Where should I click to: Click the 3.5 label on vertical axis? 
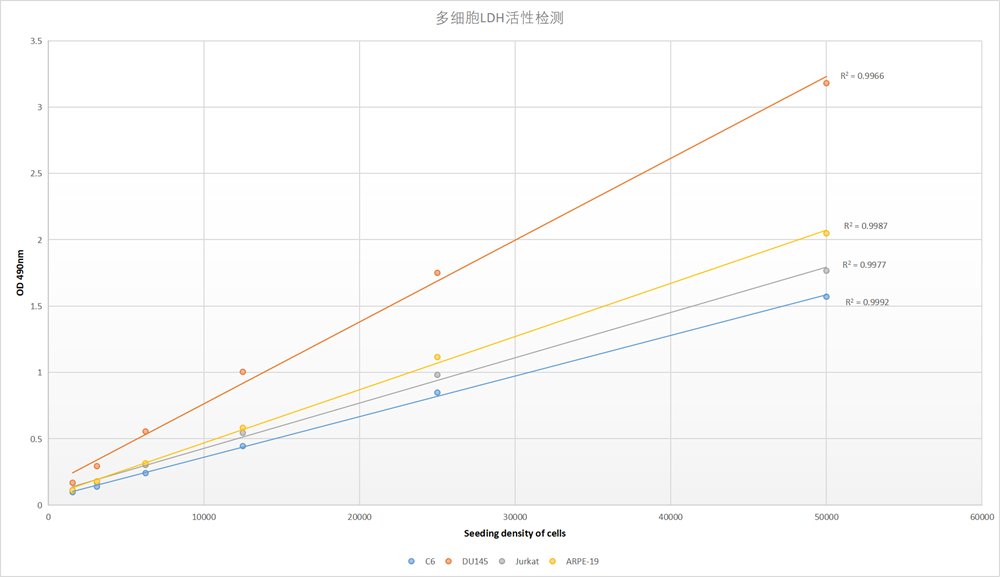[x=36, y=41]
